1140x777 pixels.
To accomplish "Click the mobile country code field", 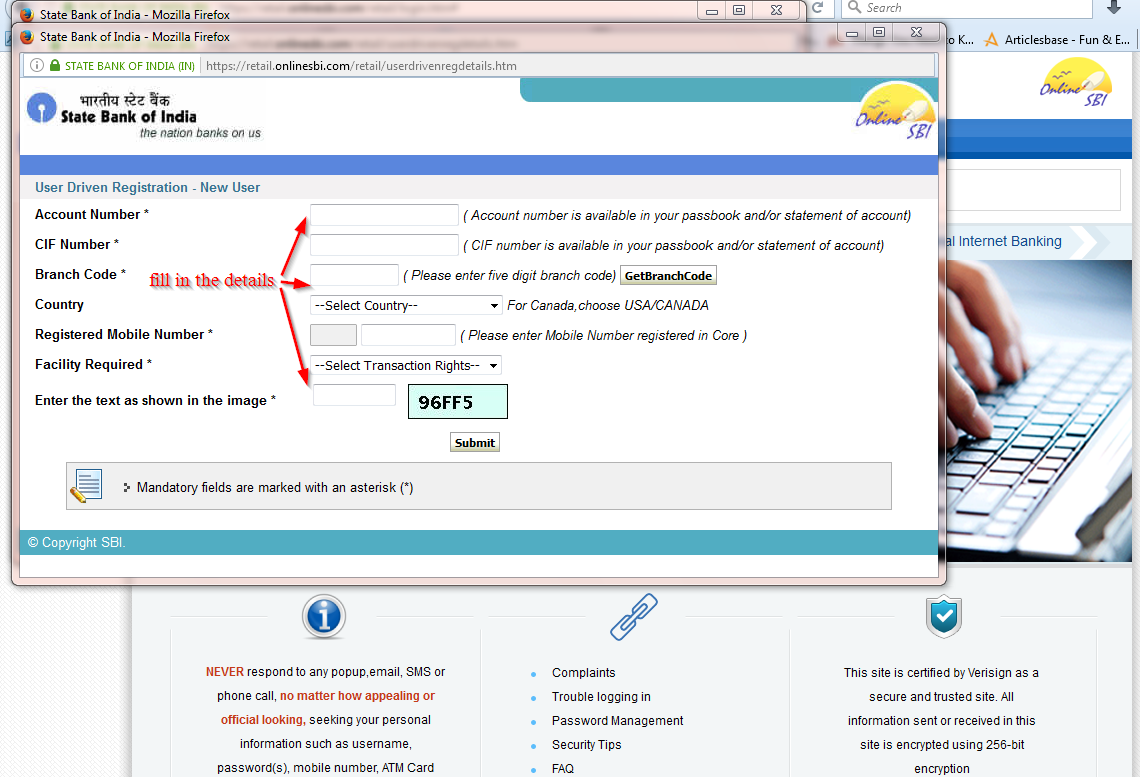I will (x=333, y=335).
